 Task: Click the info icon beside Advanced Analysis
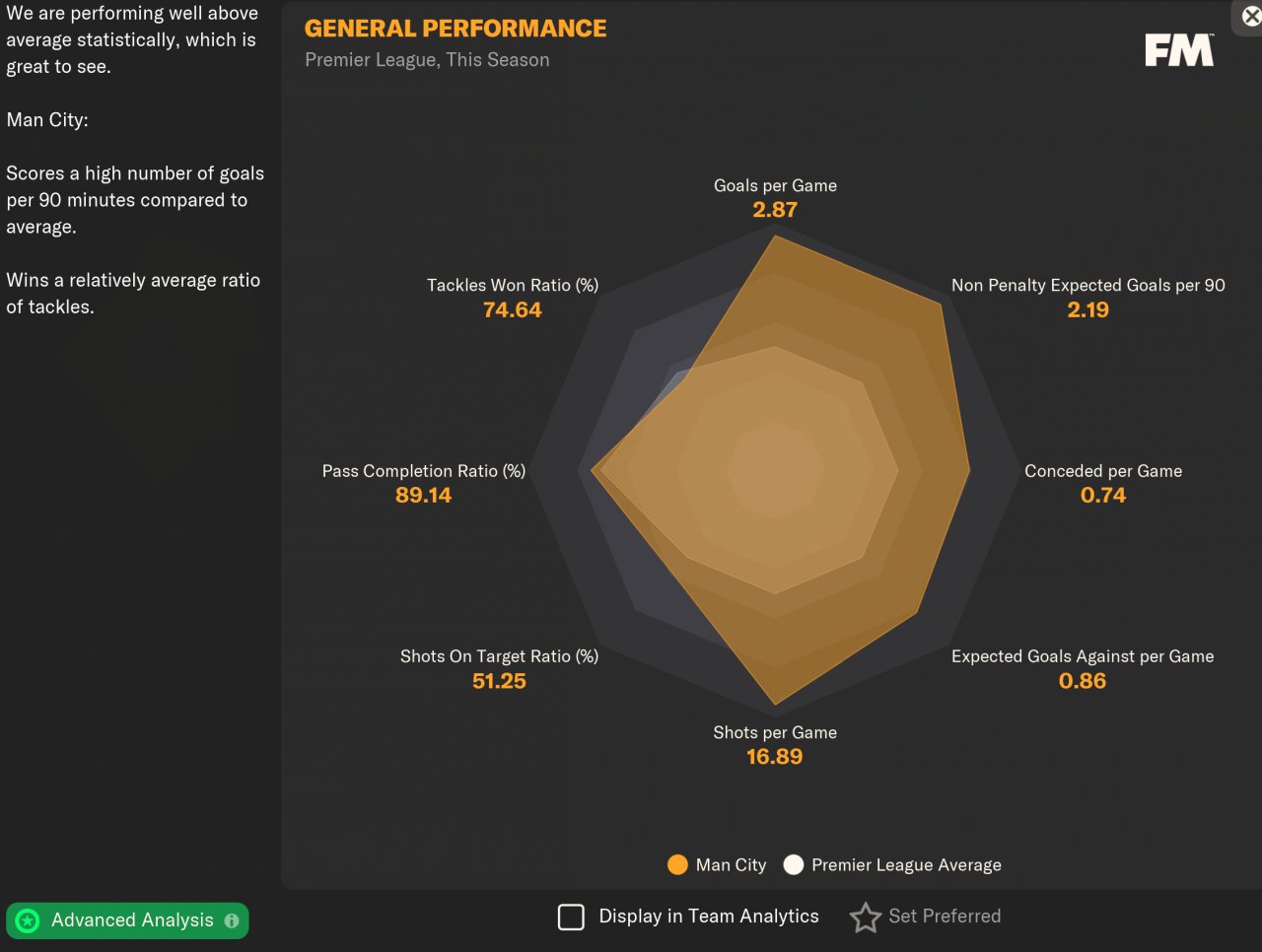pyautogui.click(x=232, y=920)
